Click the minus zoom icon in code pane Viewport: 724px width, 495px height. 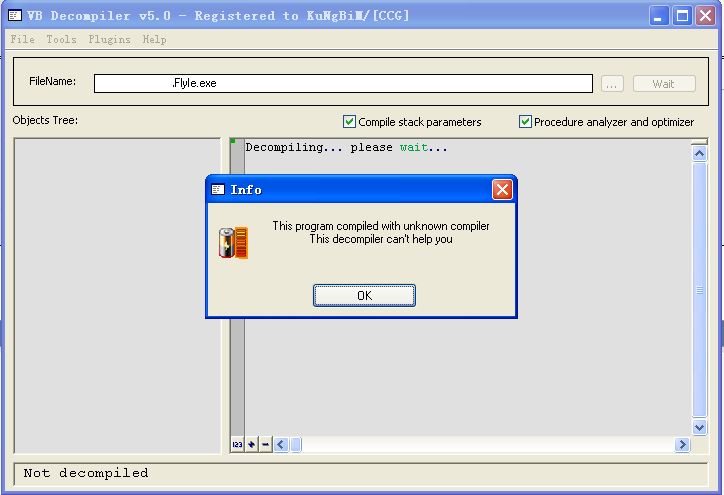[265, 445]
